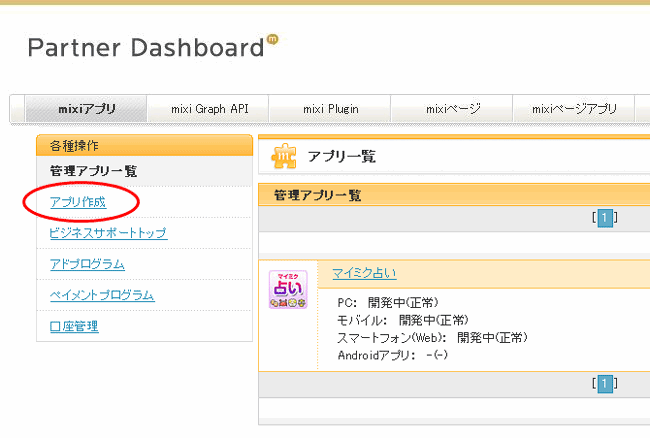Open the mixiページアプリ tab
Image resolution: width=650 pixels, height=438 pixels.
[x=574, y=109]
